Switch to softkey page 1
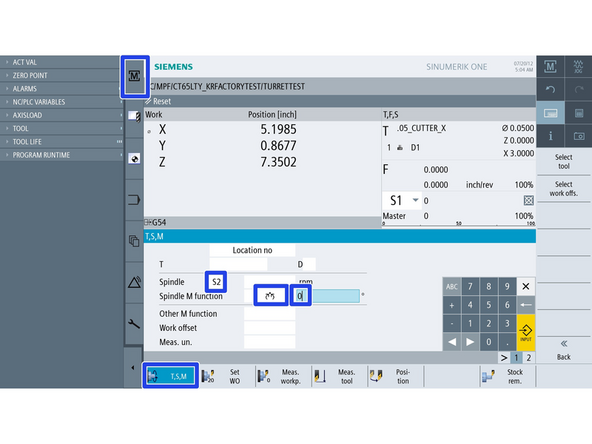 pyautogui.click(x=516, y=358)
